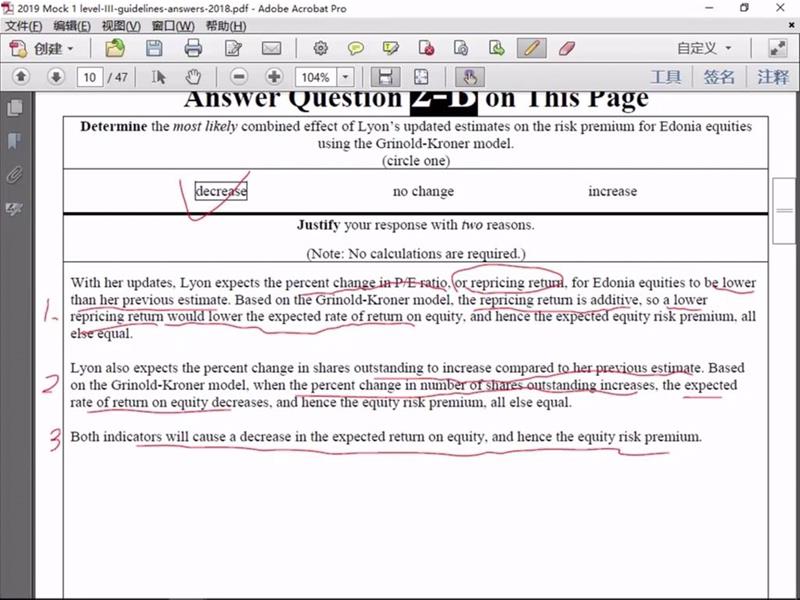Toggle the pencil drawing tool

(x=532, y=48)
